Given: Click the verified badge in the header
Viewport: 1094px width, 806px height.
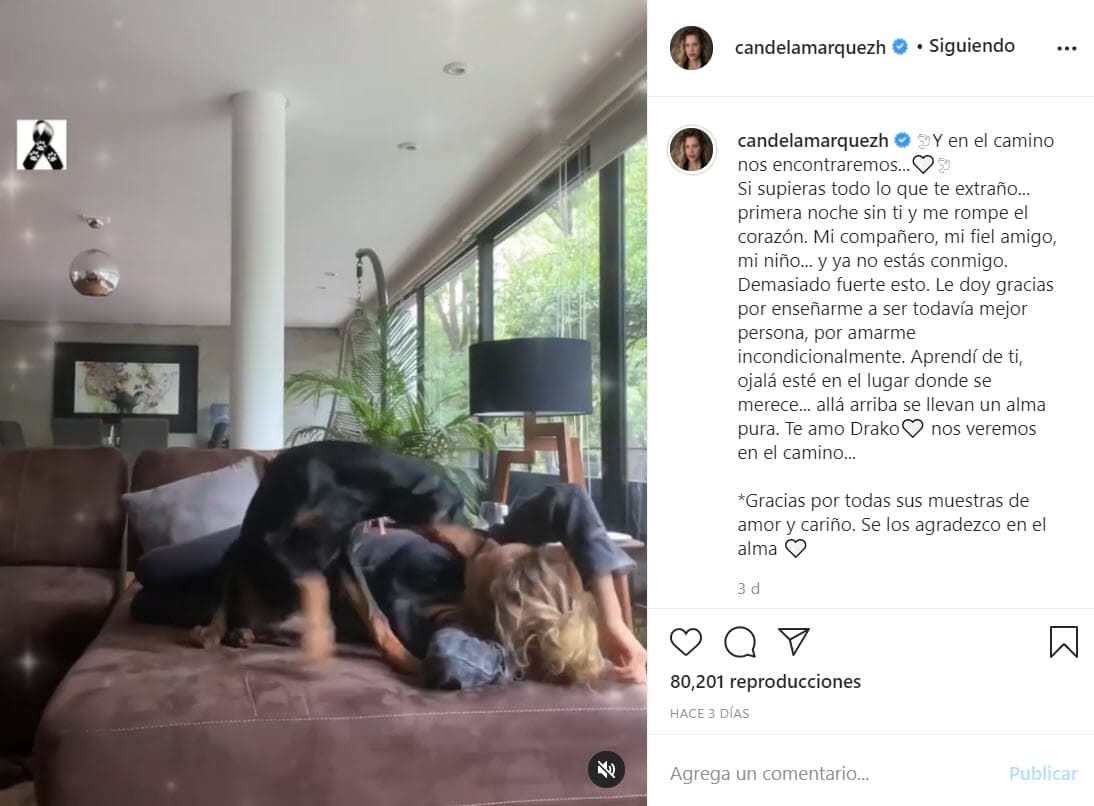Looking at the screenshot, I should [900, 47].
